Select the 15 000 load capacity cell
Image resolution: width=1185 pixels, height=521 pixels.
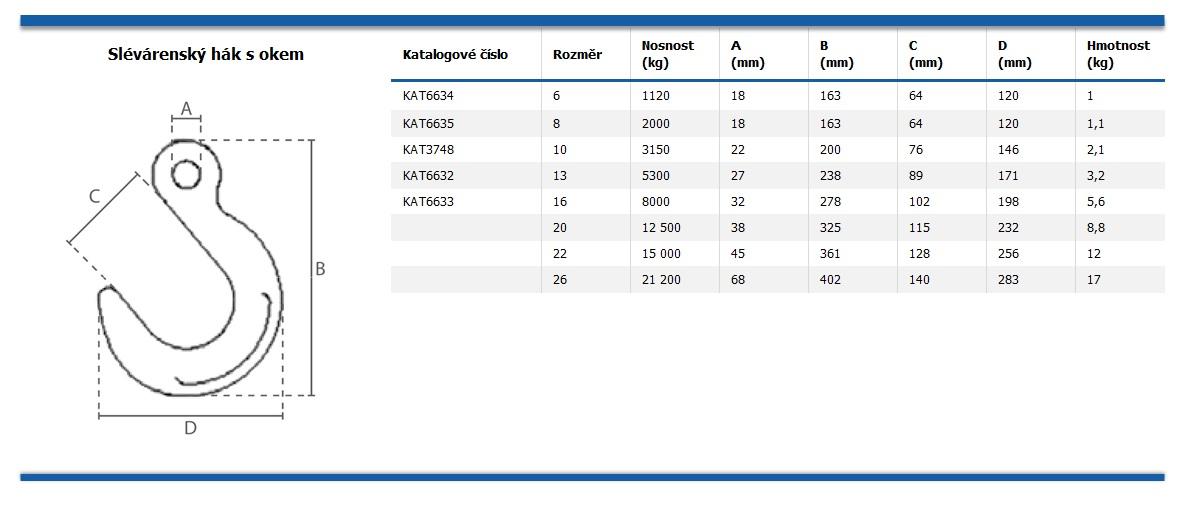coord(661,254)
